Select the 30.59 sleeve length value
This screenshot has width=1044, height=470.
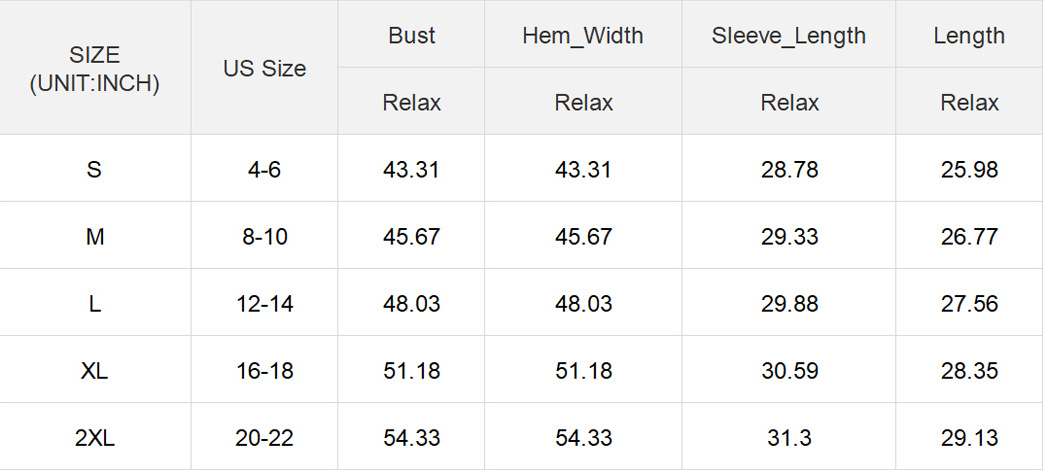[x=789, y=371]
